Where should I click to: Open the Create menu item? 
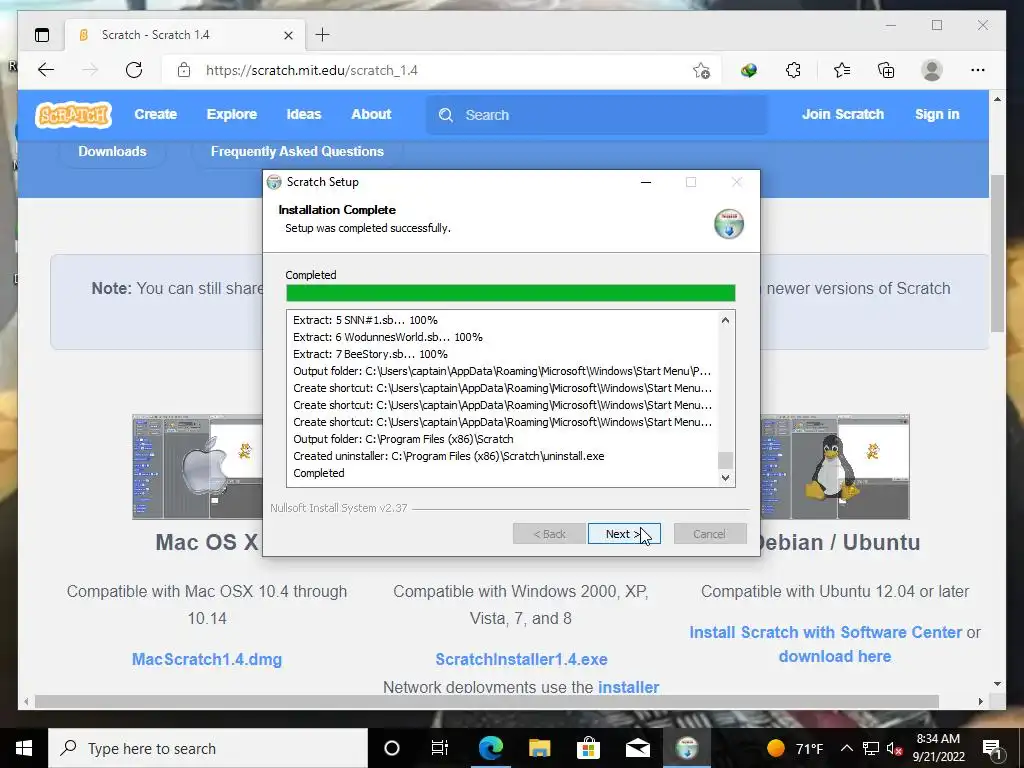(155, 114)
